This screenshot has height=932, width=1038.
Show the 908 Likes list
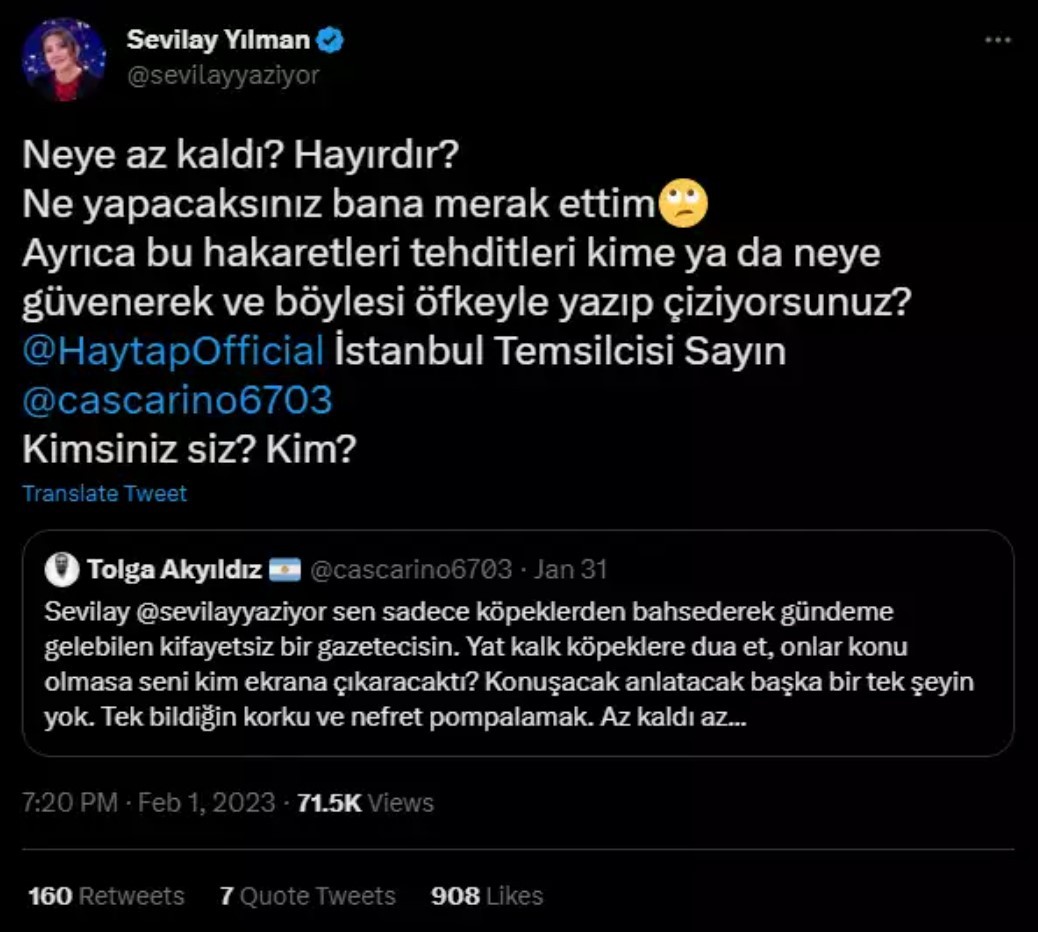coord(487,895)
